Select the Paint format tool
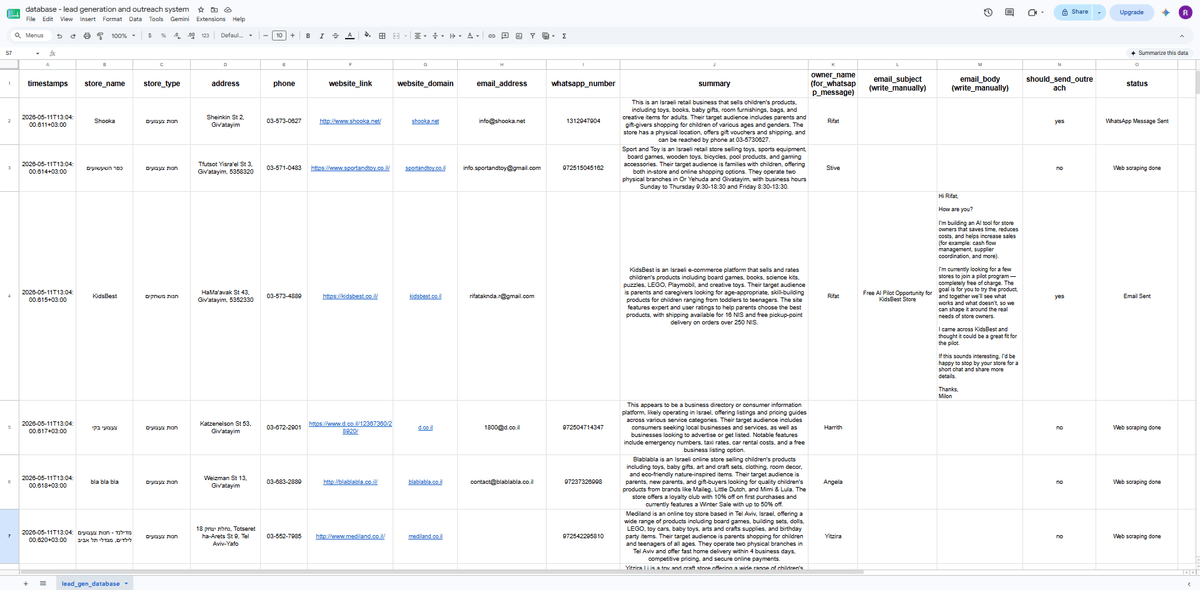 pyautogui.click(x=100, y=35)
